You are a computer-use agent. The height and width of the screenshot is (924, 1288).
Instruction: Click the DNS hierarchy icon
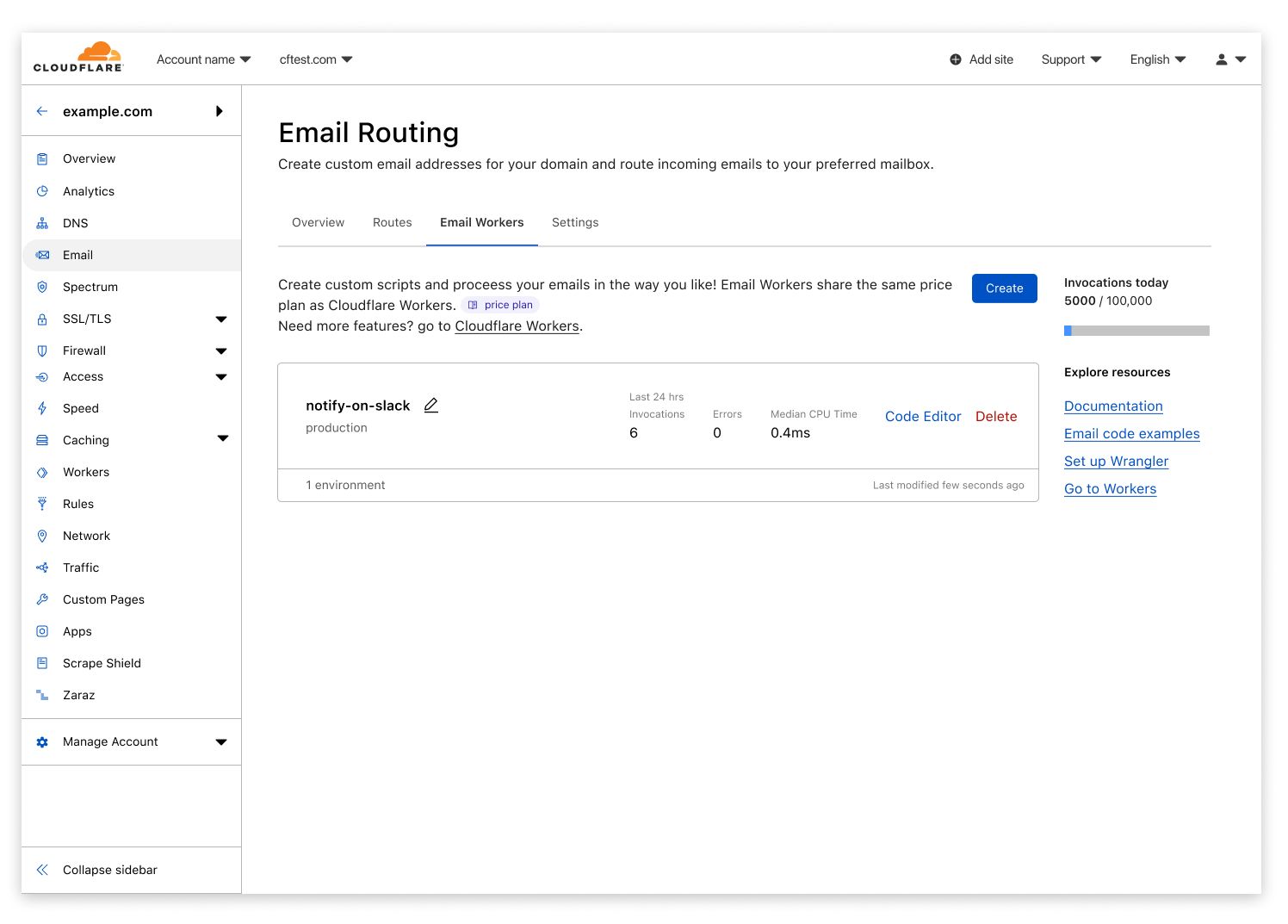click(42, 223)
